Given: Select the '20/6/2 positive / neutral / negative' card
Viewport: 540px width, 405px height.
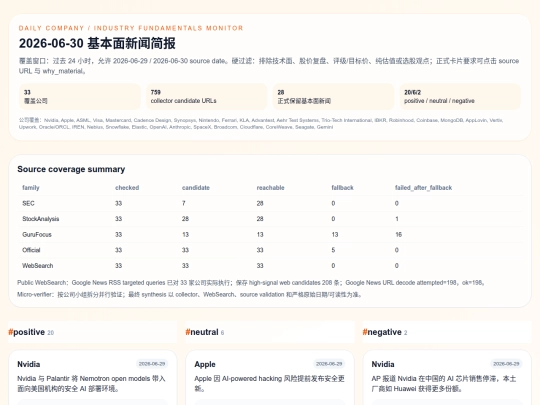Looking at the screenshot, I should tap(460, 96).
